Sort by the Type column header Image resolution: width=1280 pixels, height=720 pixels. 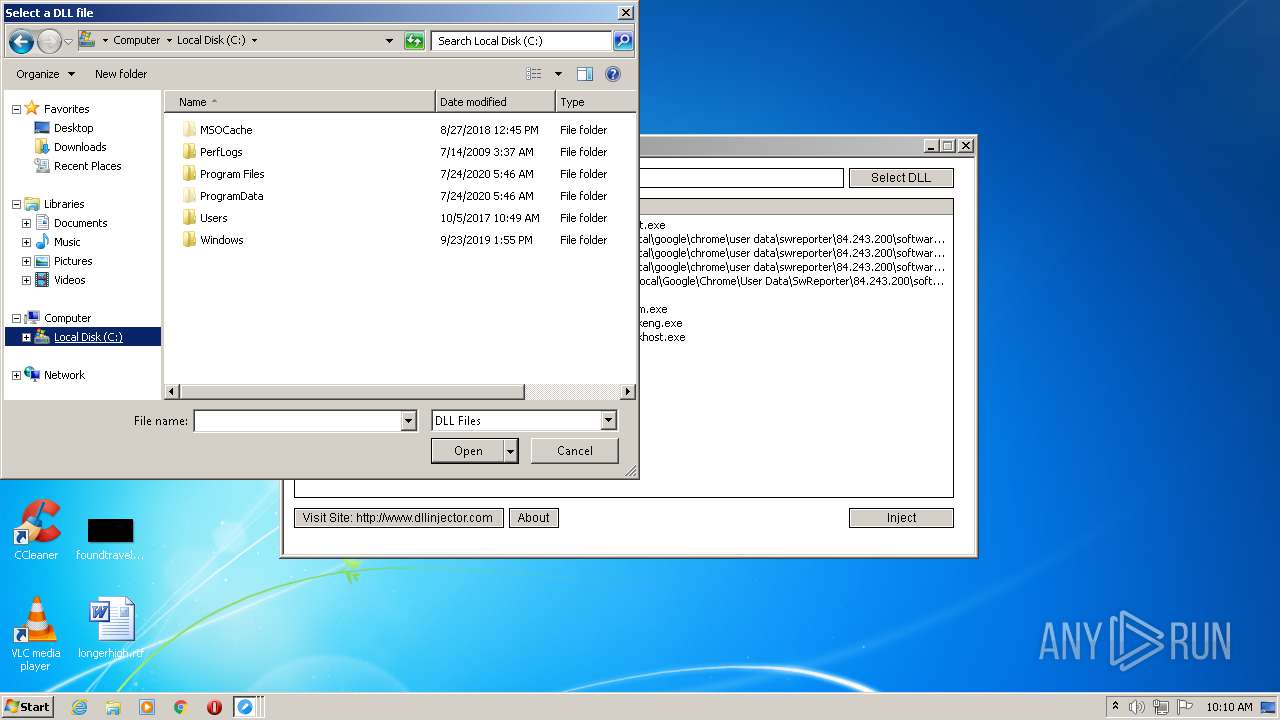(595, 102)
